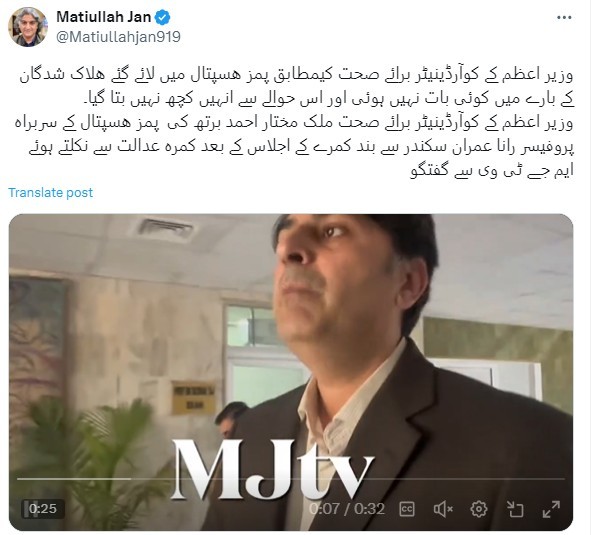Unmute the video with the speaker icon
Viewport: 593px width, 535px height.
pyautogui.click(x=443, y=509)
